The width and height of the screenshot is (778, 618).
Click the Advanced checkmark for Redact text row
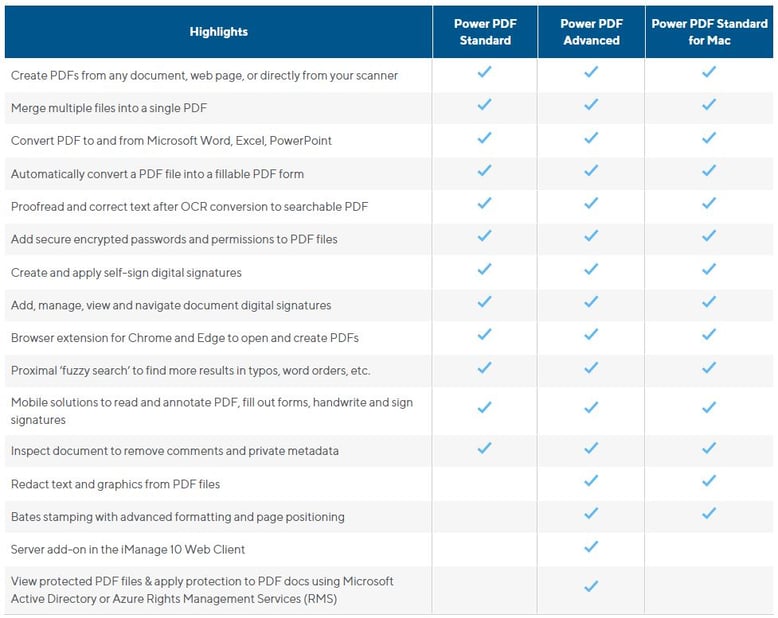point(591,481)
